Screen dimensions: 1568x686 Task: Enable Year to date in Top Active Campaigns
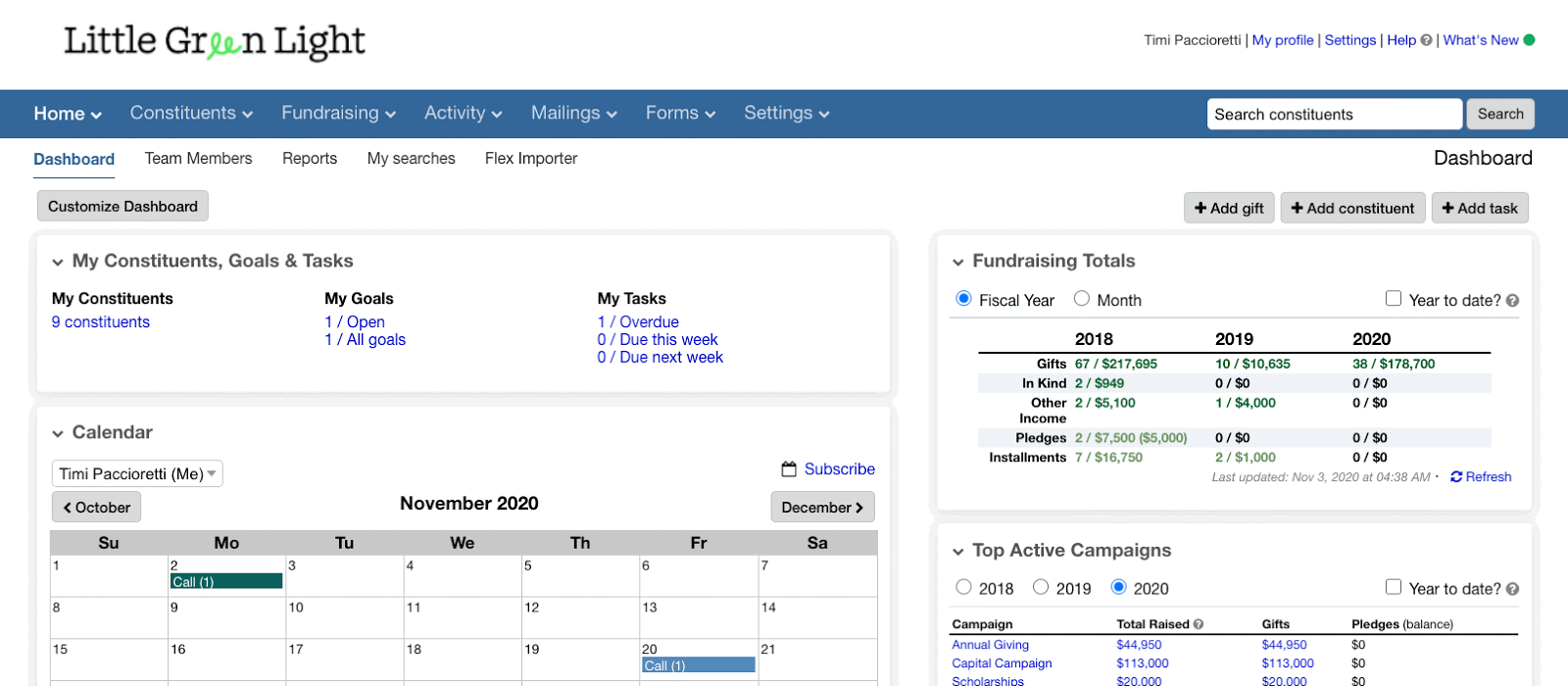pos(1394,587)
